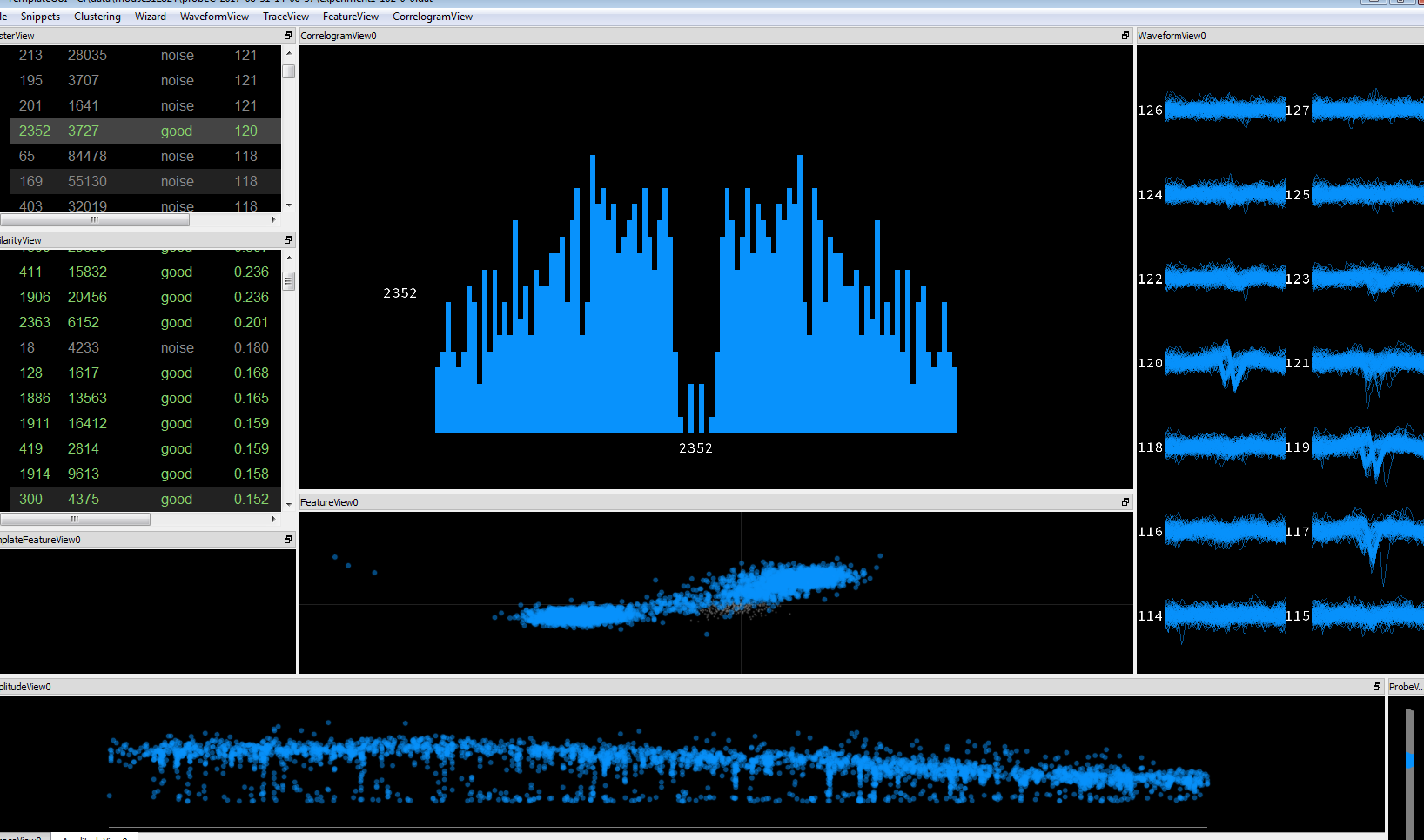Click the ClusterView vertical scrollbar down arrow
This screenshot has height=840, width=1424.
[288, 206]
